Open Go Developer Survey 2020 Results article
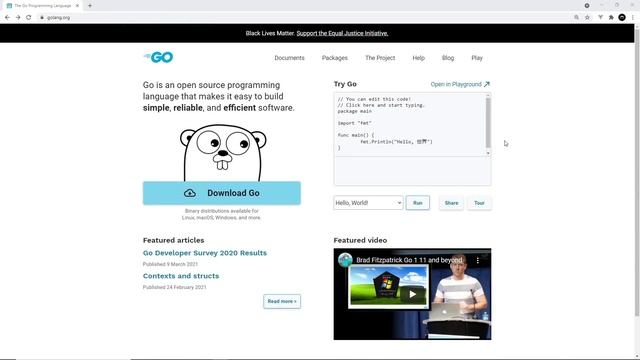This screenshot has height=360, width=640. click(205, 253)
